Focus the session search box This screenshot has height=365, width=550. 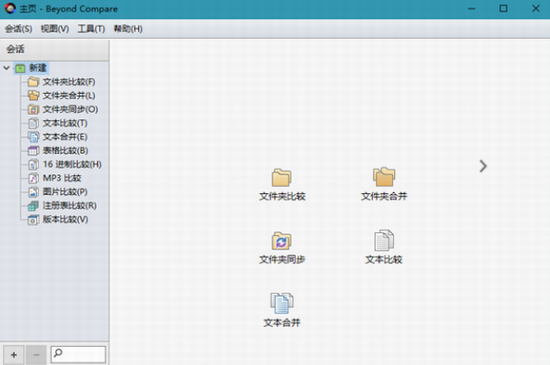[x=78, y=354]
